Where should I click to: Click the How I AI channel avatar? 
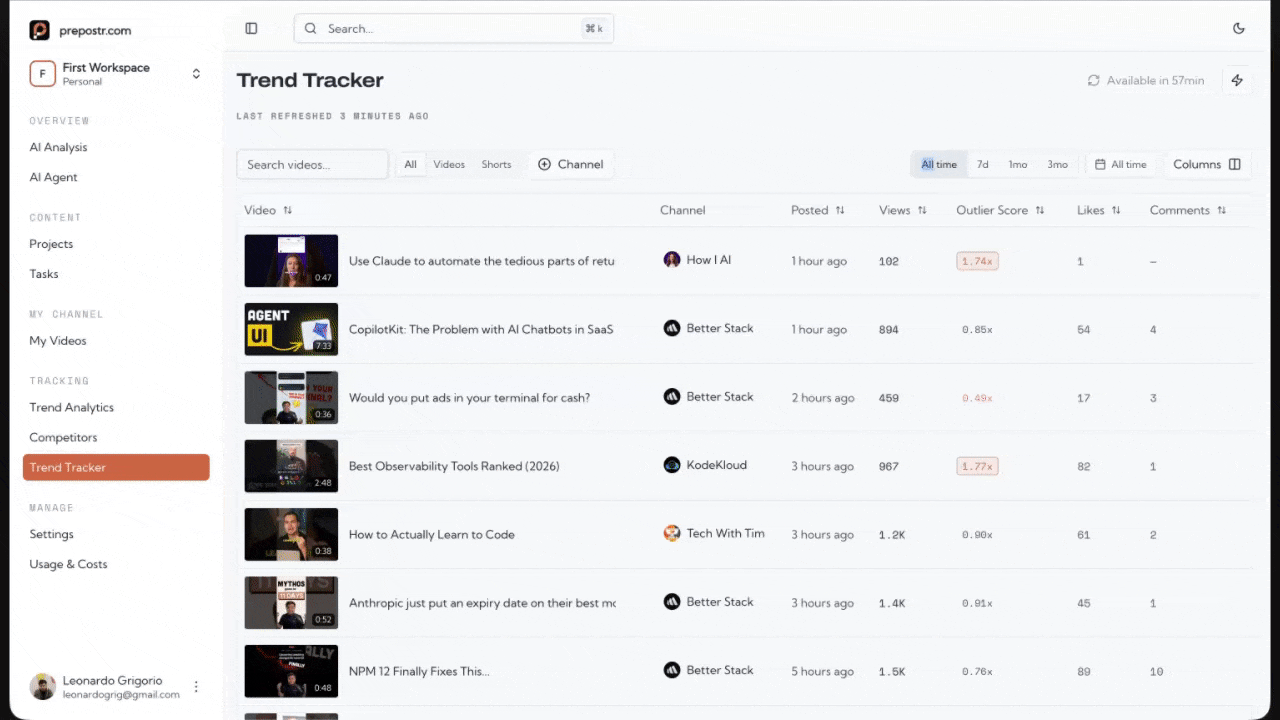672,260
